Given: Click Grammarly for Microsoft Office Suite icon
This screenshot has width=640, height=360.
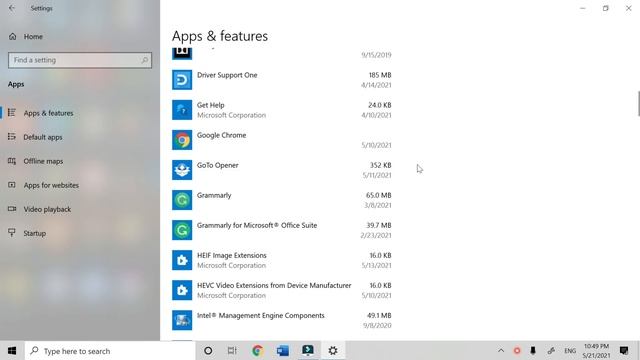Looking at the screenshot, I should coord(182,230).
